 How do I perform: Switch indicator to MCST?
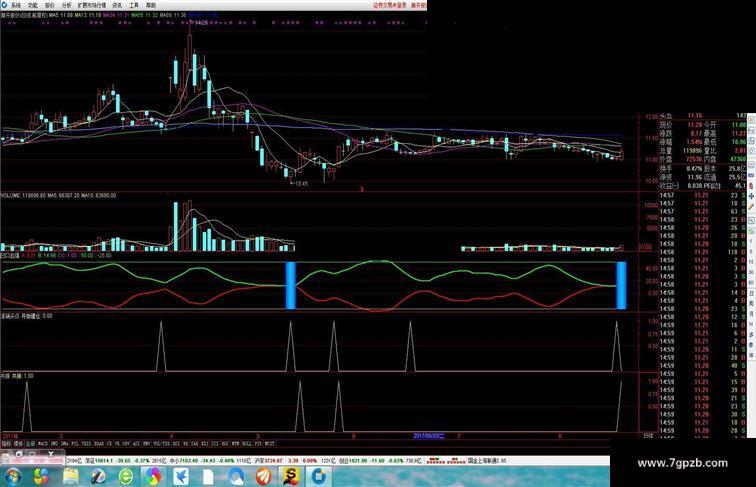[270, 443]
